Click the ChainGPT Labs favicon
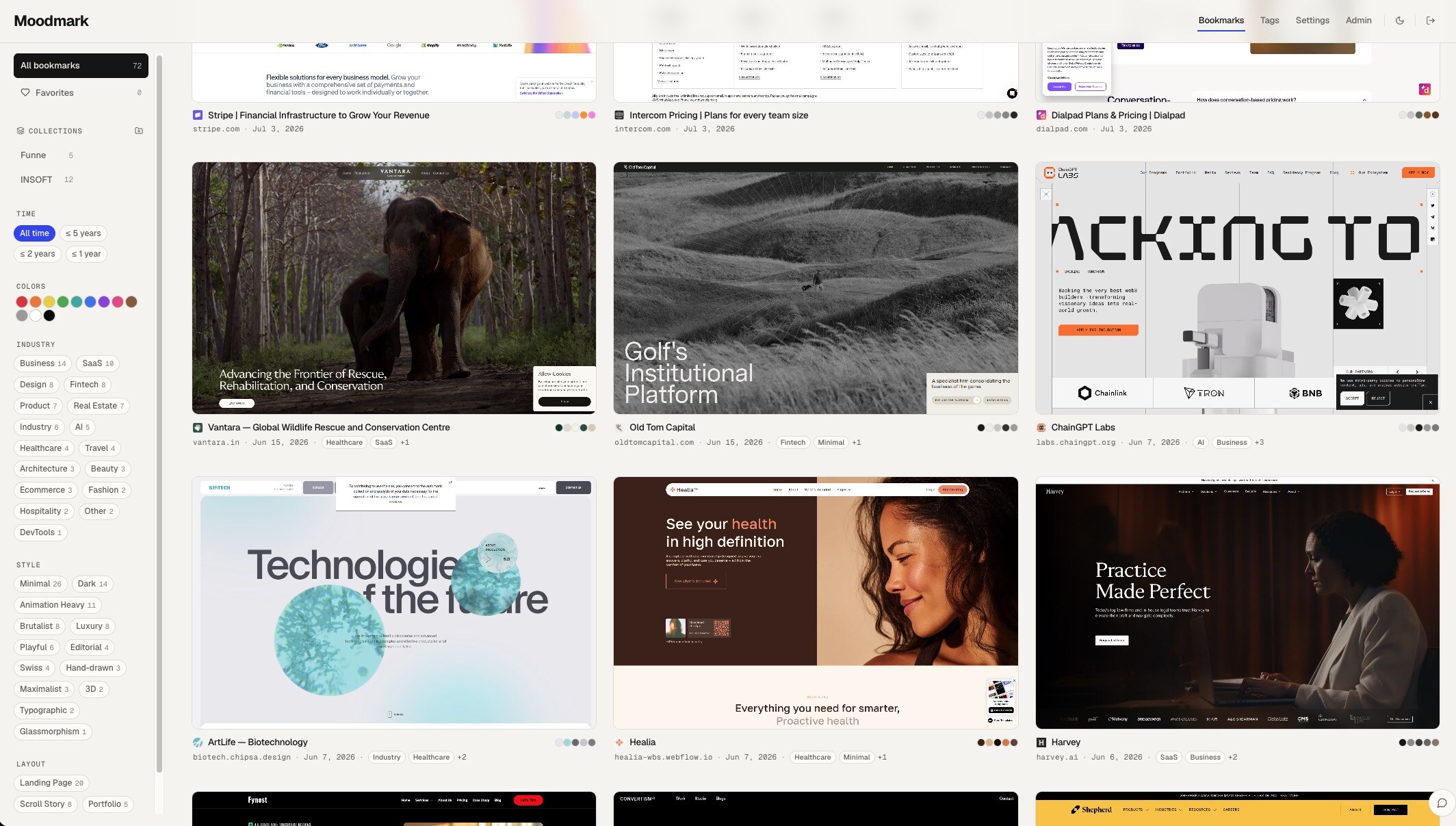1456x826 pixels. pyautogui.click(x=1041, y=427)
